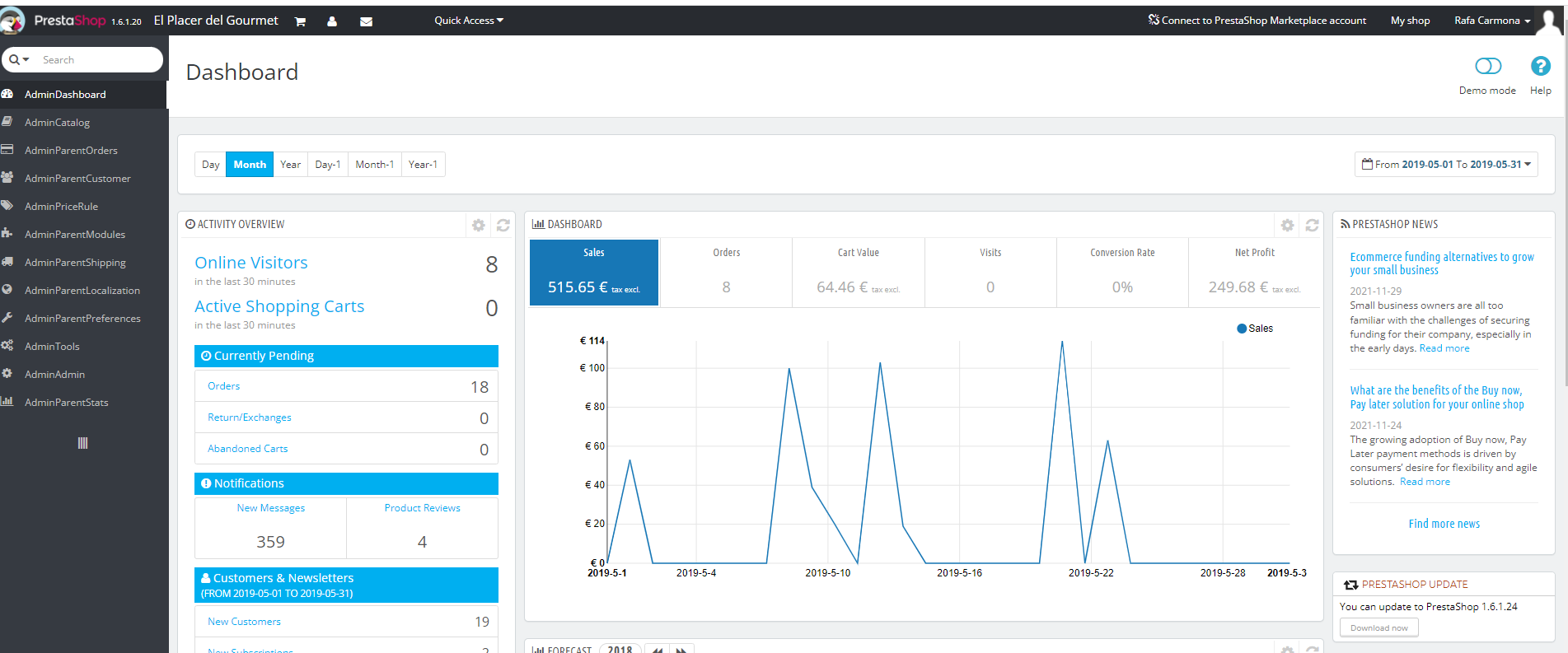This screenshot has height=653, width=1568.
Task: Open the messages envelope icon in header
Action: [x=366, y=21]
